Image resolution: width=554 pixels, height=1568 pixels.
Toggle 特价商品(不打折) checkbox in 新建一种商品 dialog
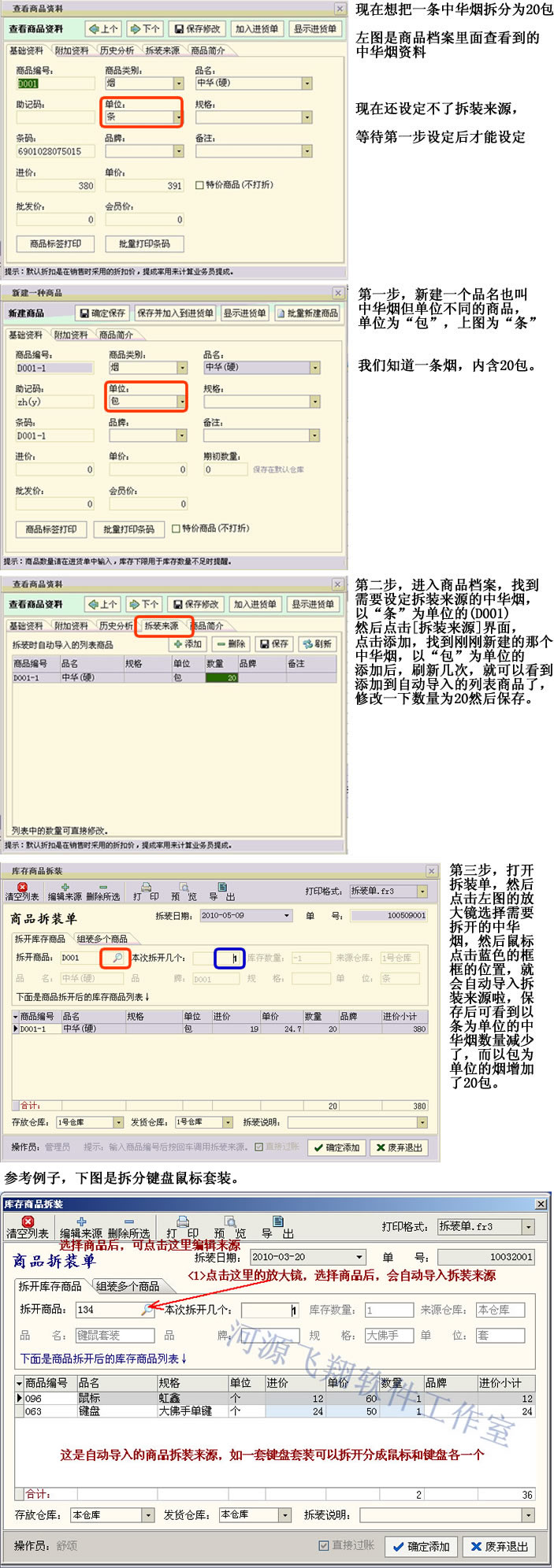177,528
